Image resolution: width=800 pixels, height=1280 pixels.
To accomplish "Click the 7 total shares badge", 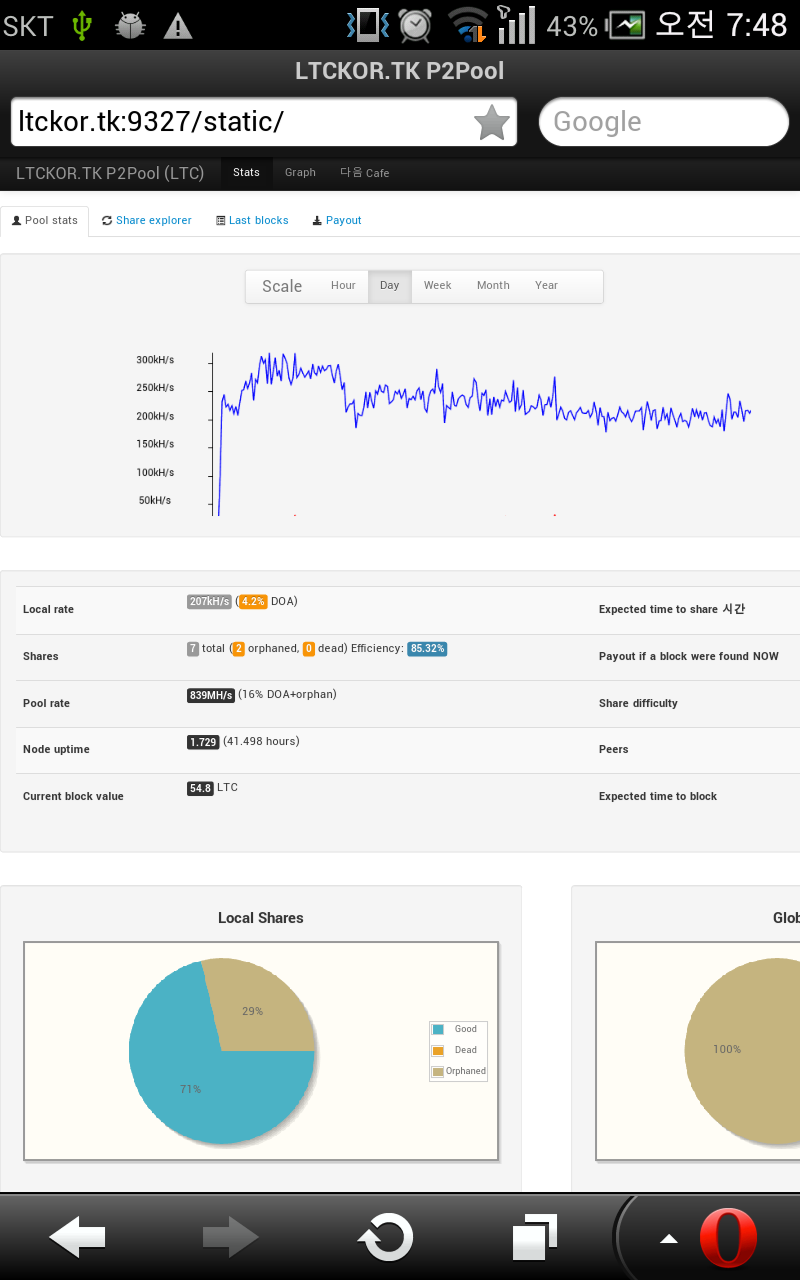I will pyautogui.click(x=193, y=649).
